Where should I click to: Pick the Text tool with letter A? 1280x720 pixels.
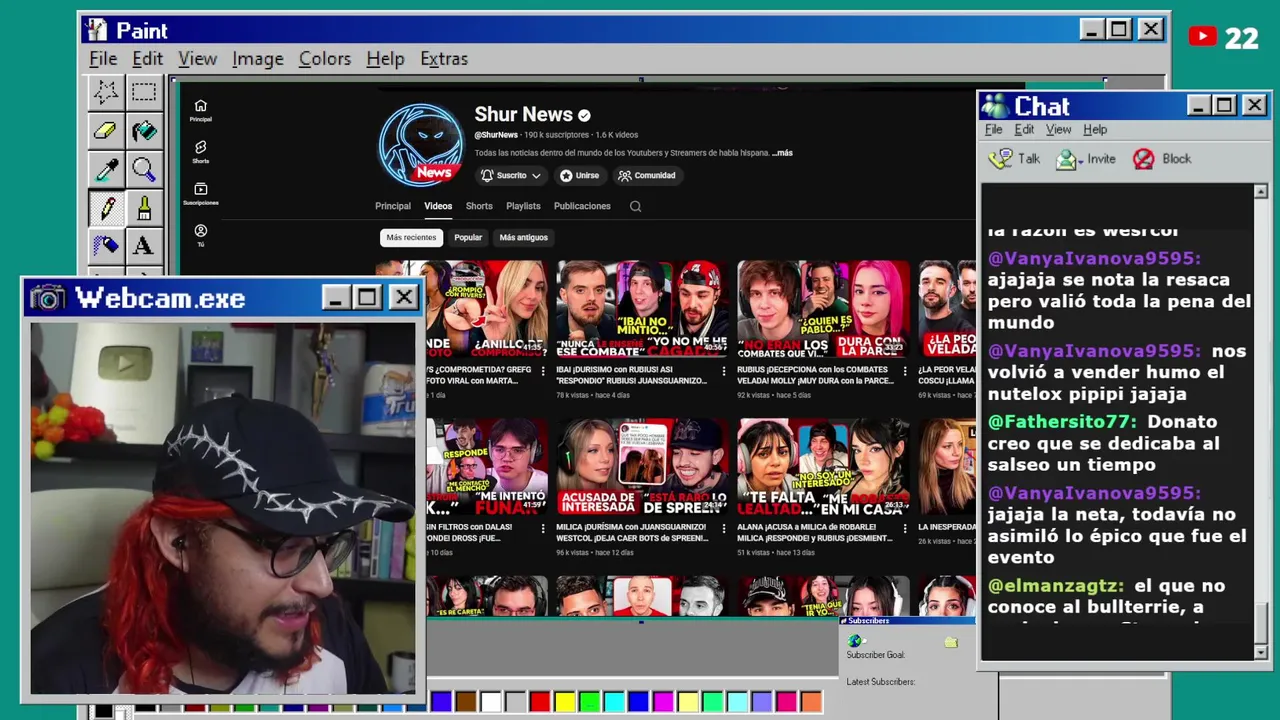(x=144, y=245)
